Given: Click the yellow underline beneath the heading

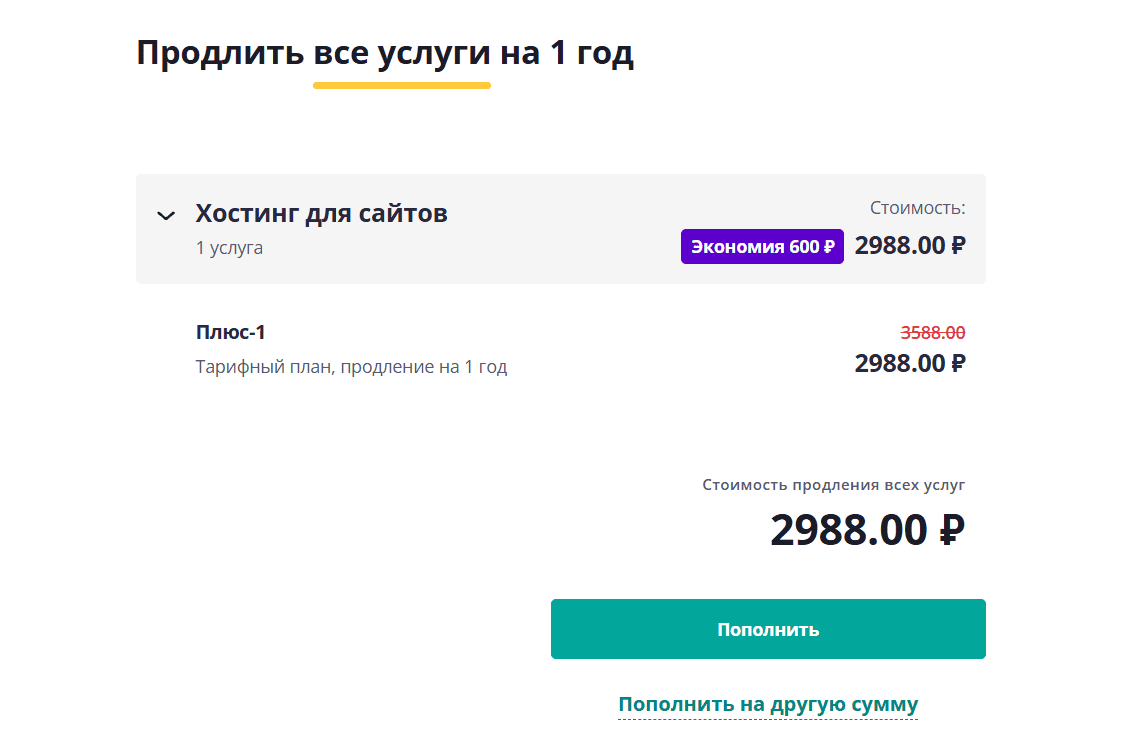Looking at the screenshot, I should coord(402,85).
